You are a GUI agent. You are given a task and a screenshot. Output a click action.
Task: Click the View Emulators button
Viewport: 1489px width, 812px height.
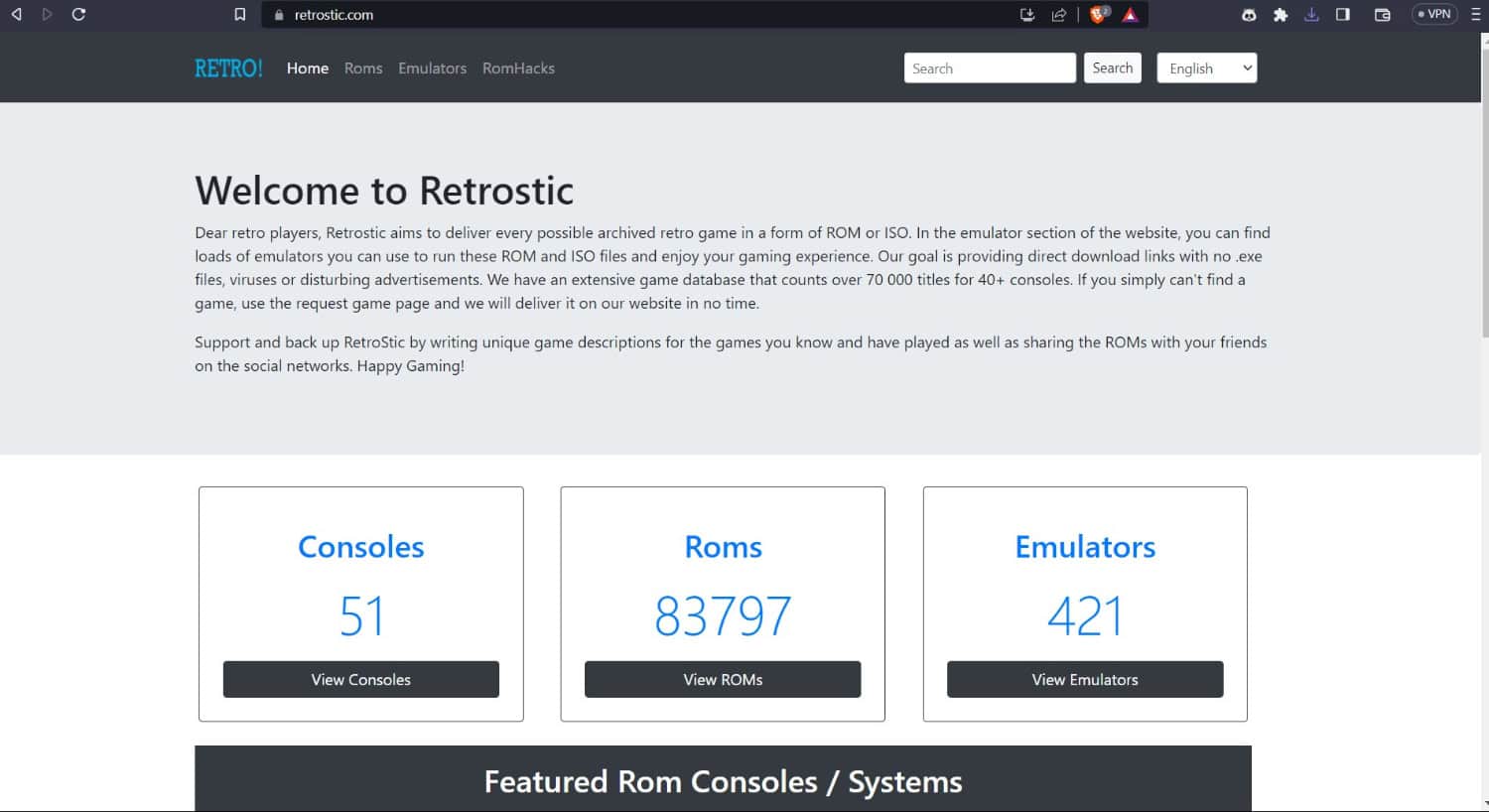(x=1085, y=679)
